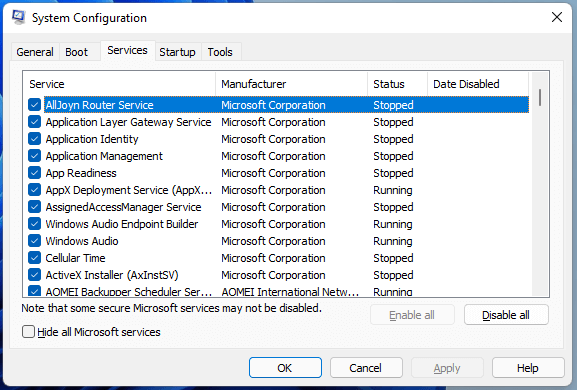
Task: Select the AppX Deployment Service entry
Action: 129,190
